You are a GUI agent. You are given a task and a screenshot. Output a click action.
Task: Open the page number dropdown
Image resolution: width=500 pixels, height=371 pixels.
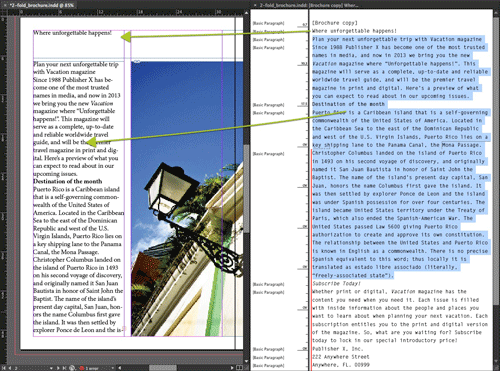tap(51, 368)
